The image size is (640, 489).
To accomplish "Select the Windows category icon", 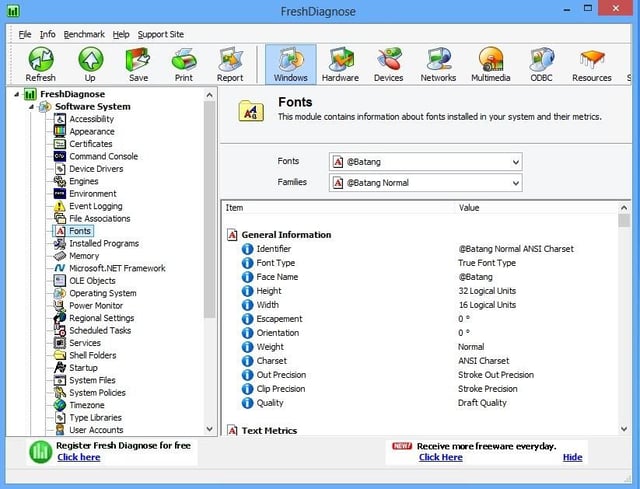I will 291,64.
